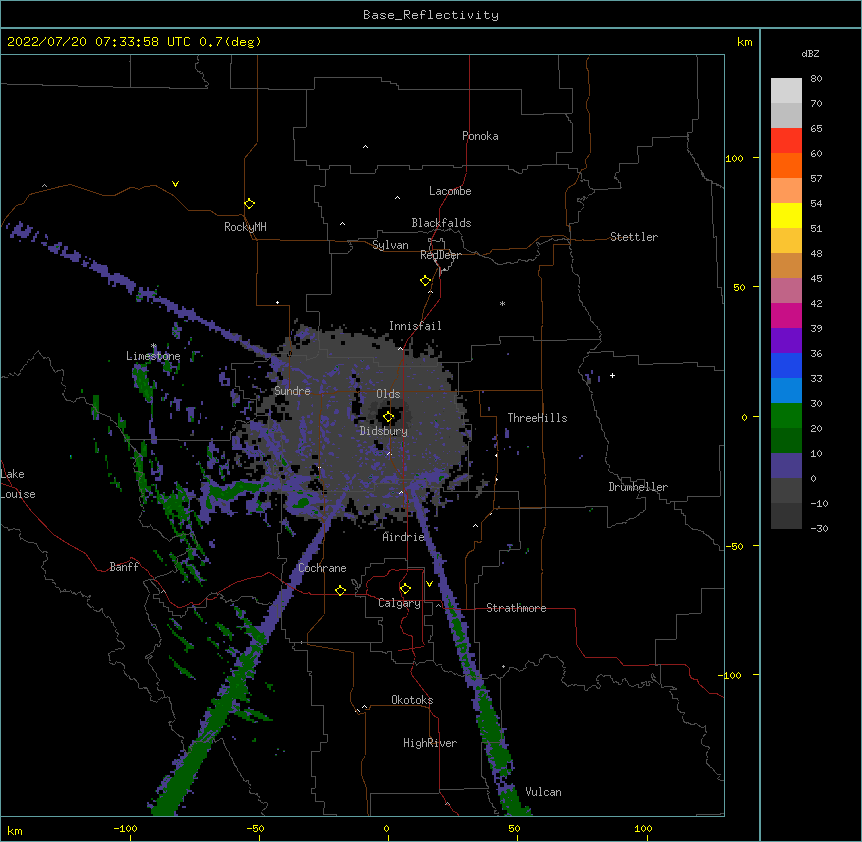Click the yellow diamond marker near RockyMH
Viewport: 862px width, 842px height.
249,204
